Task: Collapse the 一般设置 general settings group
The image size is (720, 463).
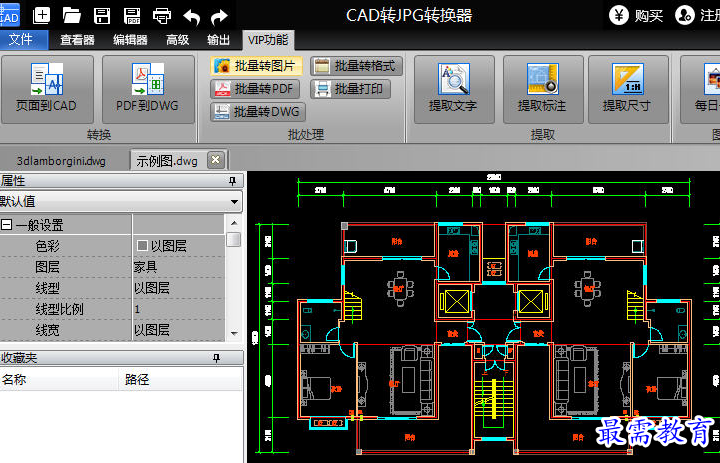Action: (x=7, y=225)
